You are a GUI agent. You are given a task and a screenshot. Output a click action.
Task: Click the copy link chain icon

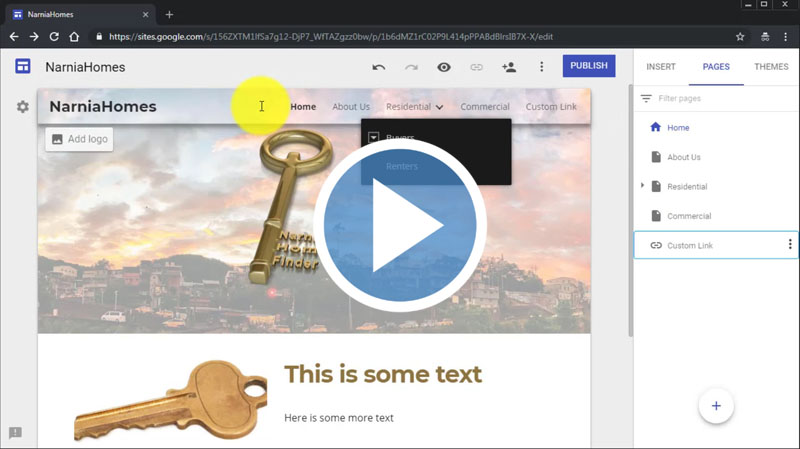tap(476, 67)
